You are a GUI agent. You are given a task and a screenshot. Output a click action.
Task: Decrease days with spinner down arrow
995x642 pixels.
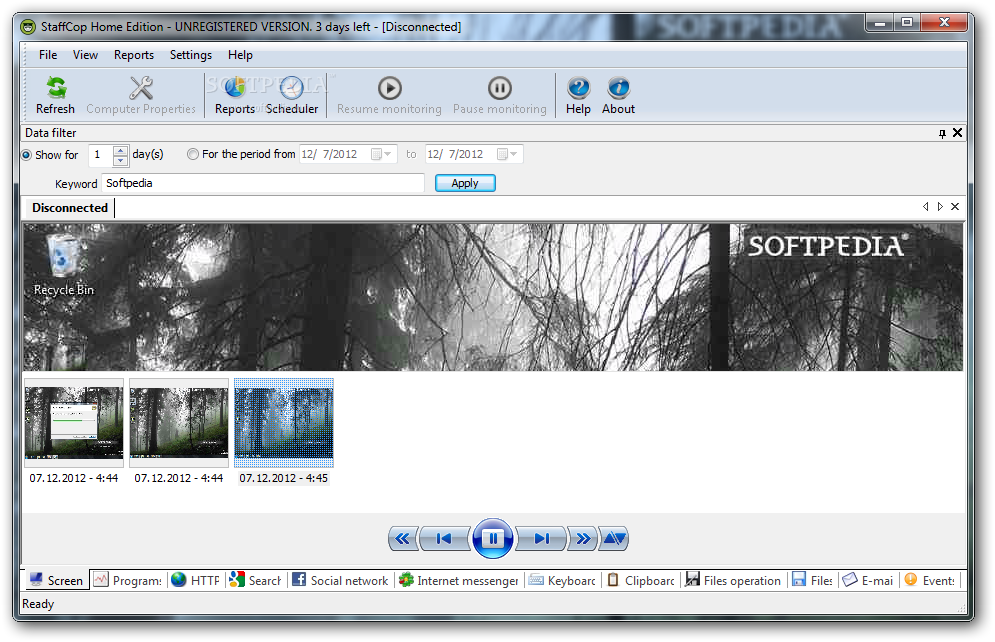pyautogui.click(x=121, y=160)
